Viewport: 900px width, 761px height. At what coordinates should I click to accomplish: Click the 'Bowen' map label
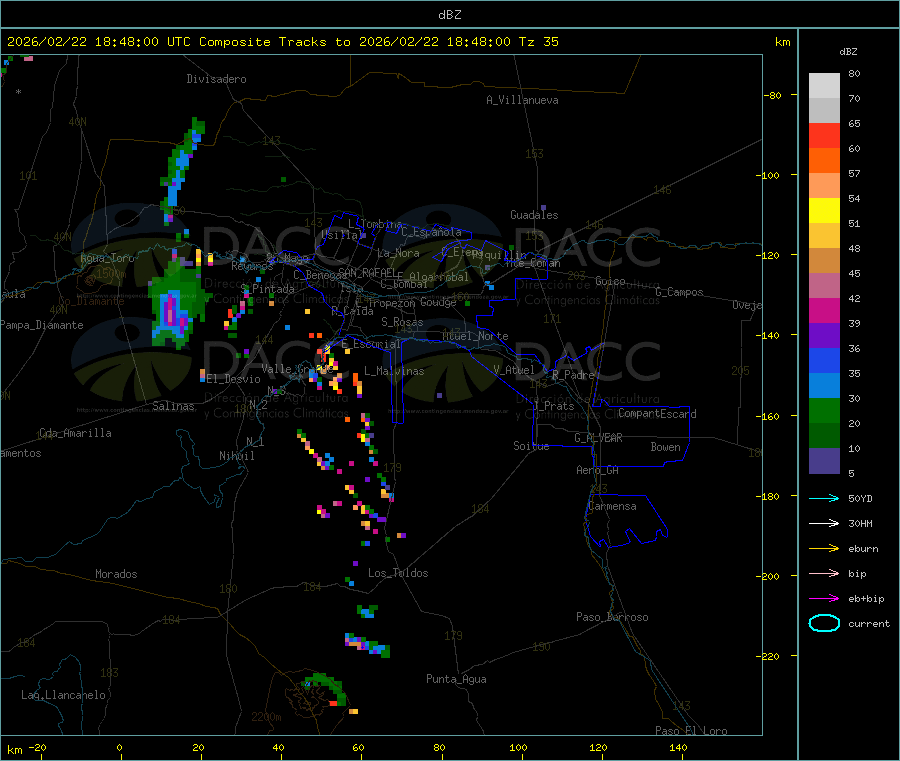666,447
